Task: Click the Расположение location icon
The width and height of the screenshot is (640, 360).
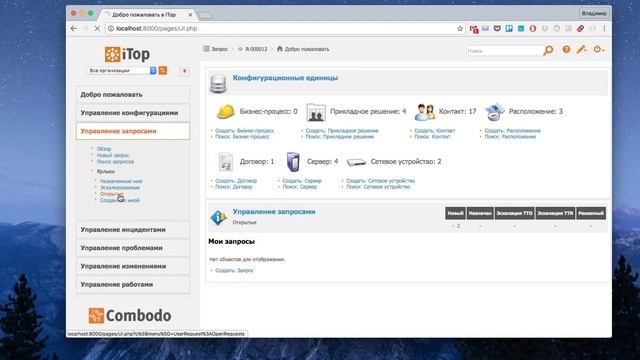Action: coord(495,112)
